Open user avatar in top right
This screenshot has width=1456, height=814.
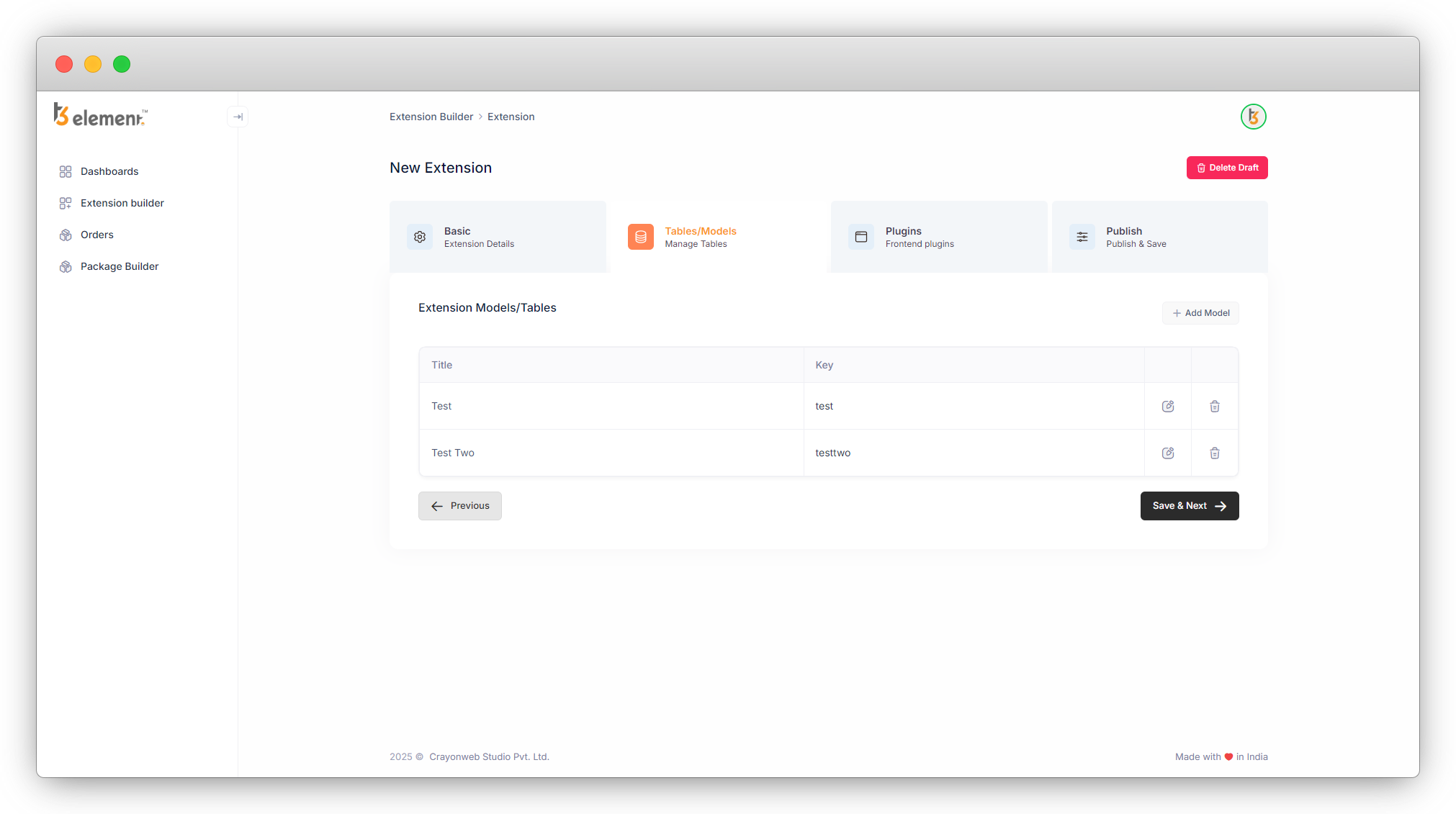click(1253, 117)
